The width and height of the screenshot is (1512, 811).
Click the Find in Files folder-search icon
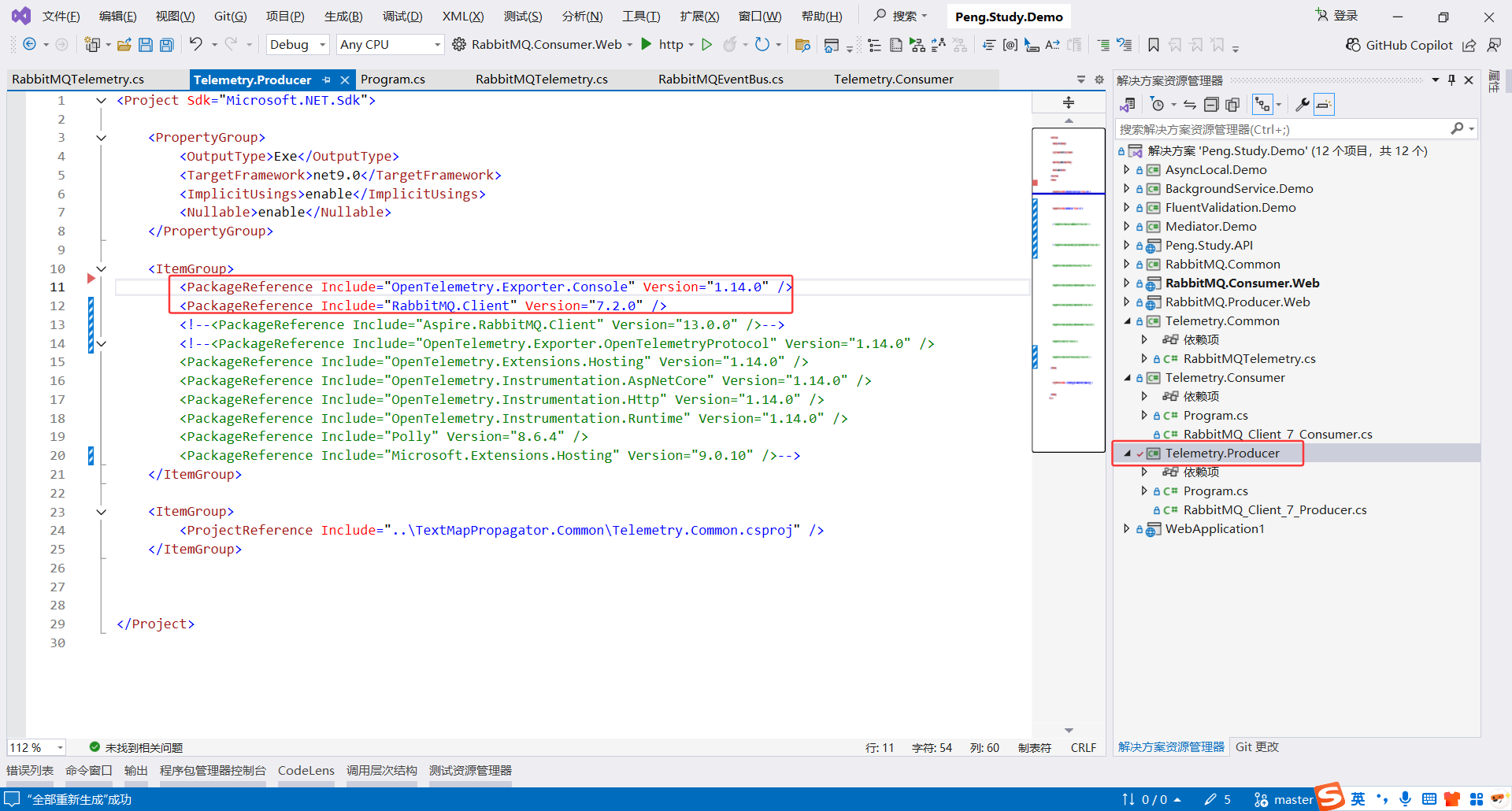coord(803,45)
